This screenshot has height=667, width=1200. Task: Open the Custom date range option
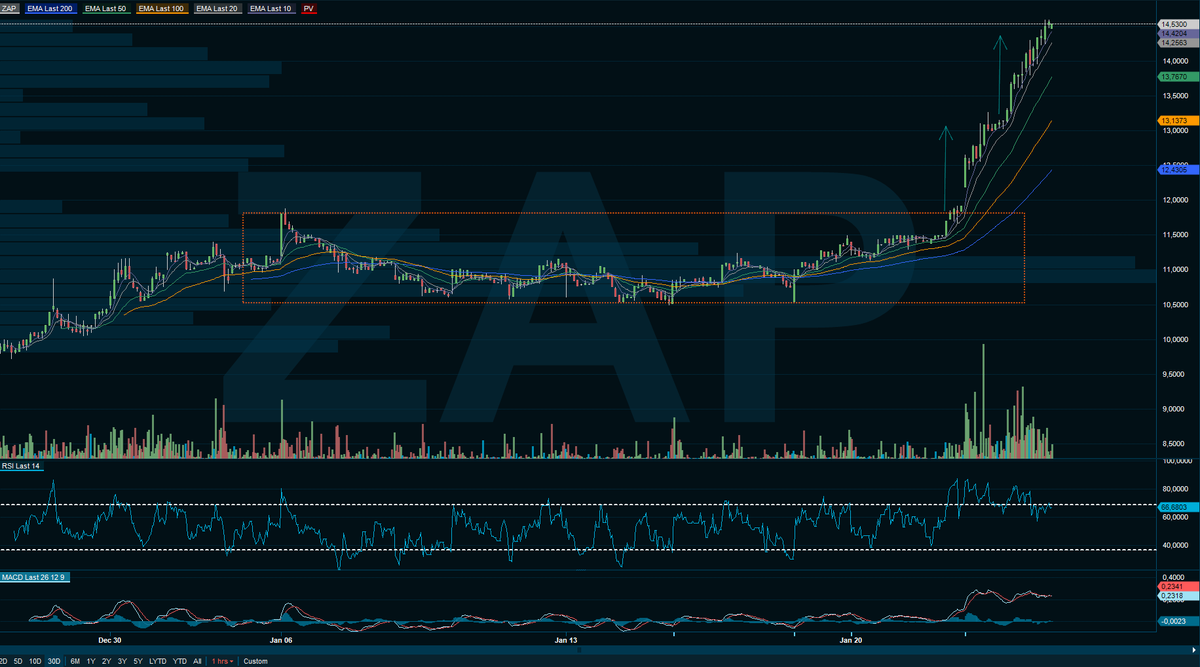(256, 661)
